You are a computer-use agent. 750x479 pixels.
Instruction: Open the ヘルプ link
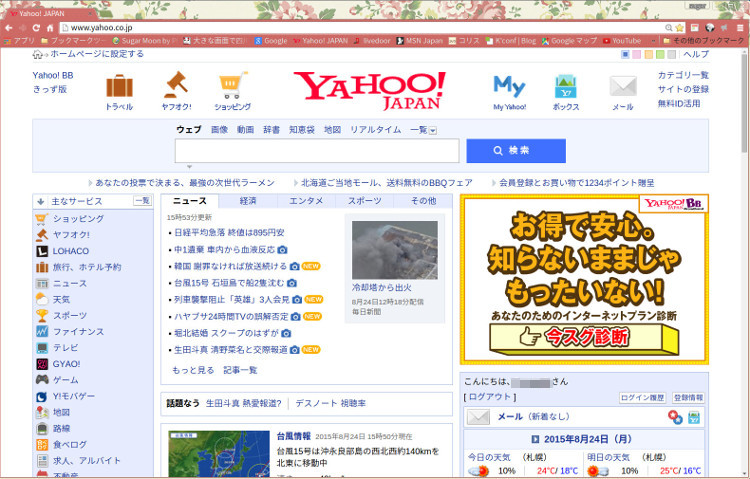696,54
